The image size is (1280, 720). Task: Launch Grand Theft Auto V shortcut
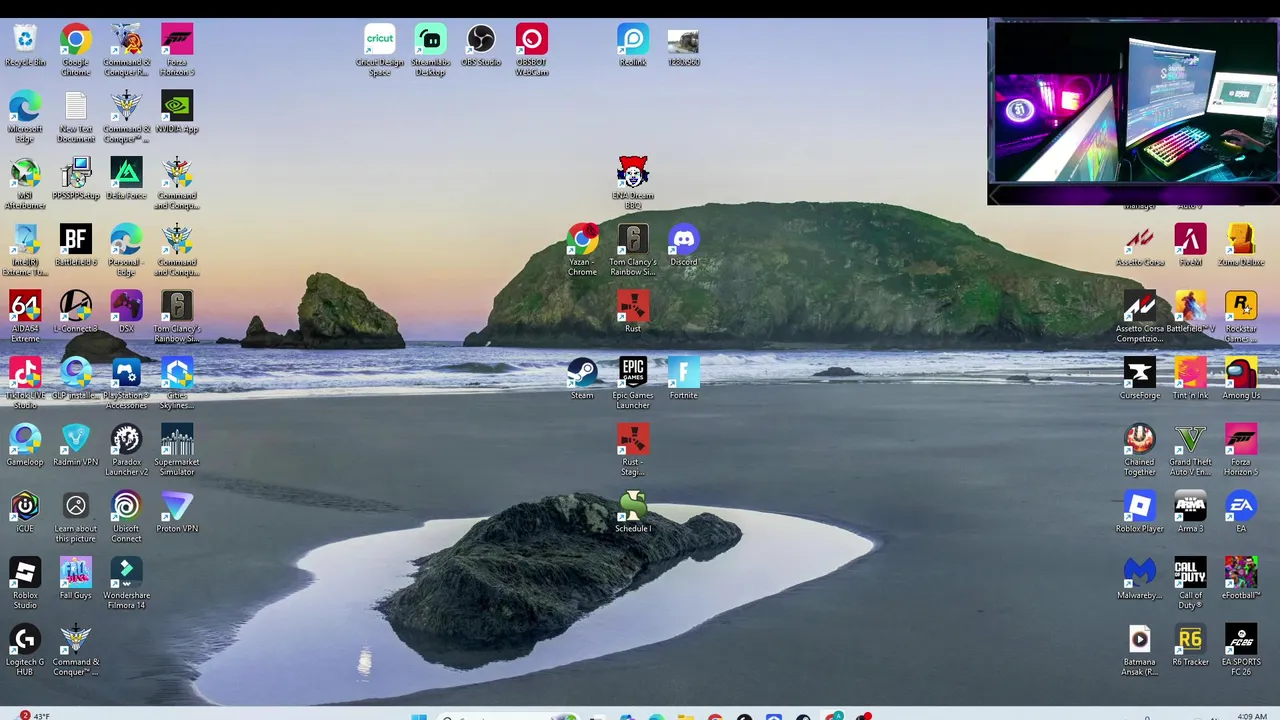(1190, 450)
